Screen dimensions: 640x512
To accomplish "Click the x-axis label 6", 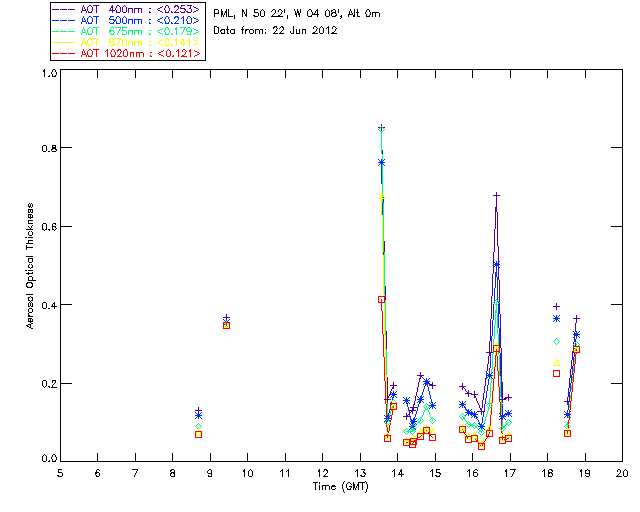I will 98,473.
